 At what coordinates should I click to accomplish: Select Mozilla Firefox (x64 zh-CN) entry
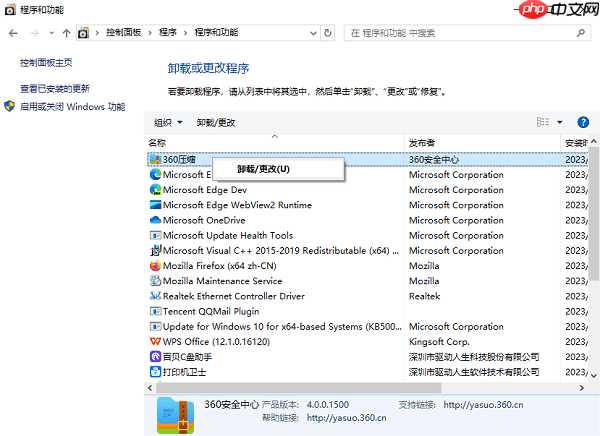(x=367, y=266)
